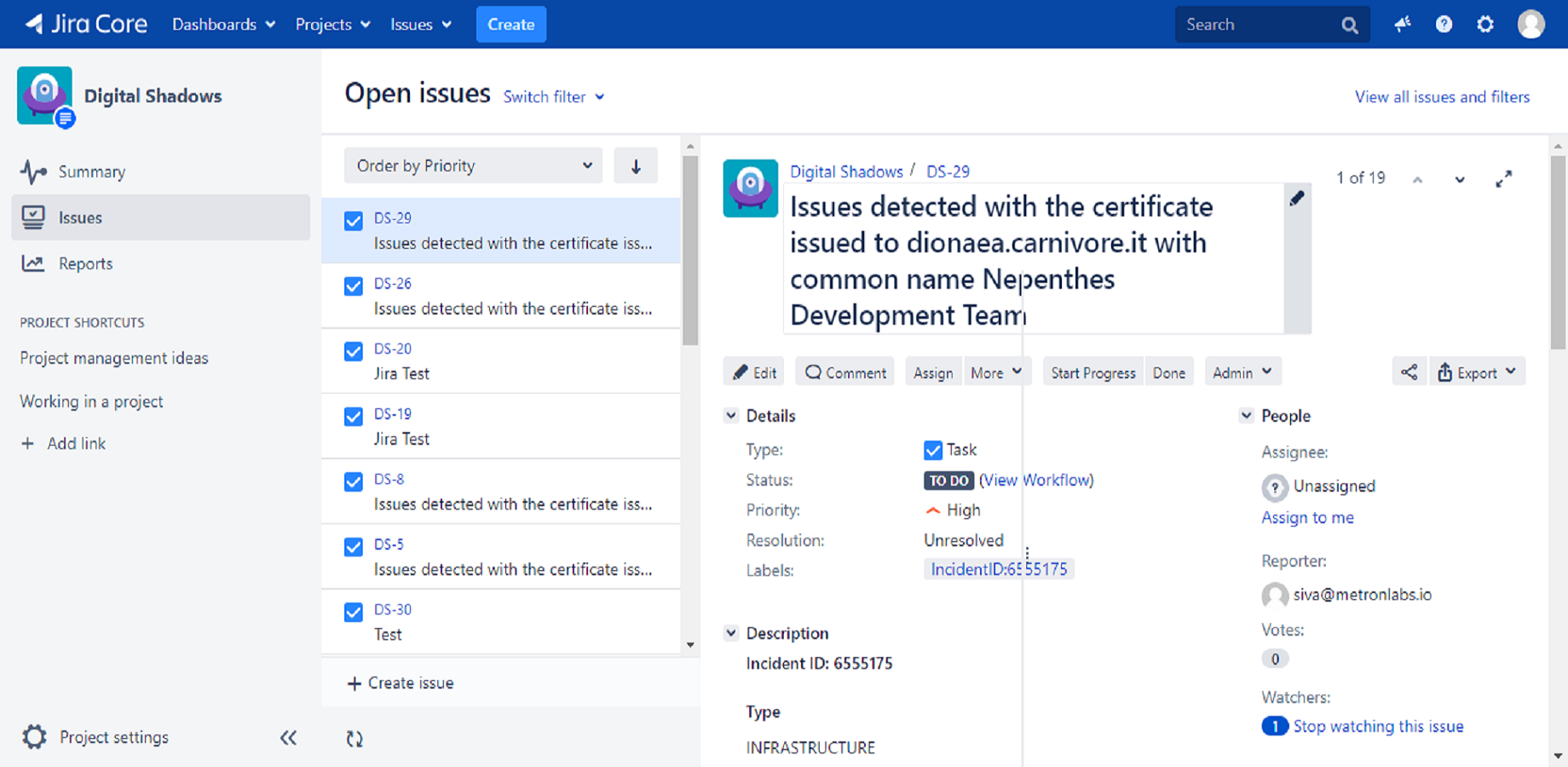Click the search magnifier icon
This screenshot has height=767, width=1568.
pyautogui.click(x=1349, y=26)
